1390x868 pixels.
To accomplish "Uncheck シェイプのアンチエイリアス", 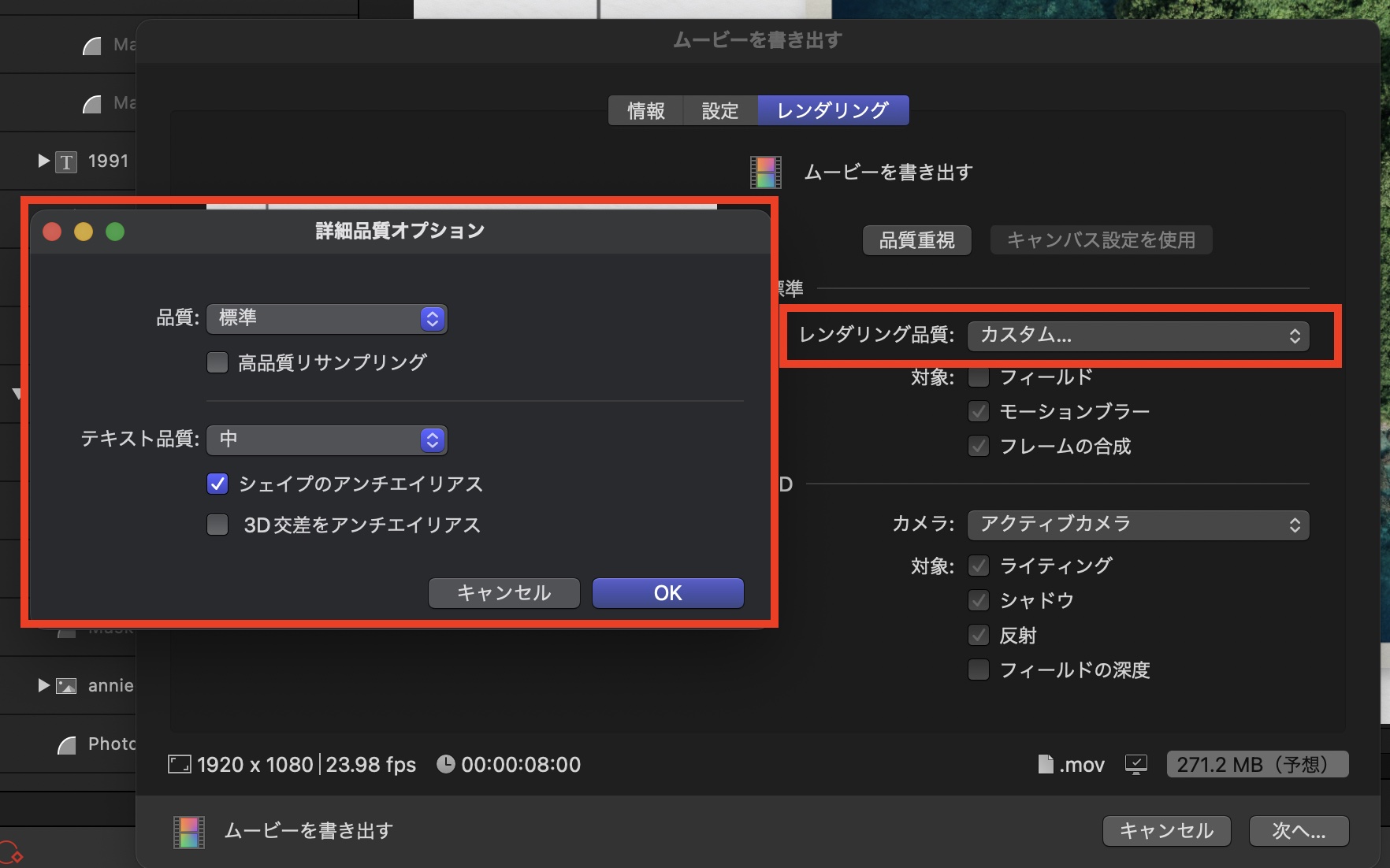I will [217, 484].
